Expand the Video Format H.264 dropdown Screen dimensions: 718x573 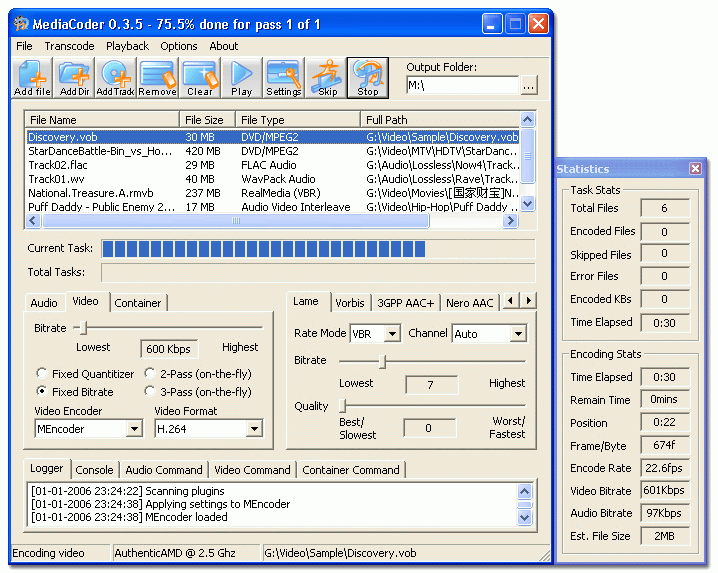click(254, 429)
